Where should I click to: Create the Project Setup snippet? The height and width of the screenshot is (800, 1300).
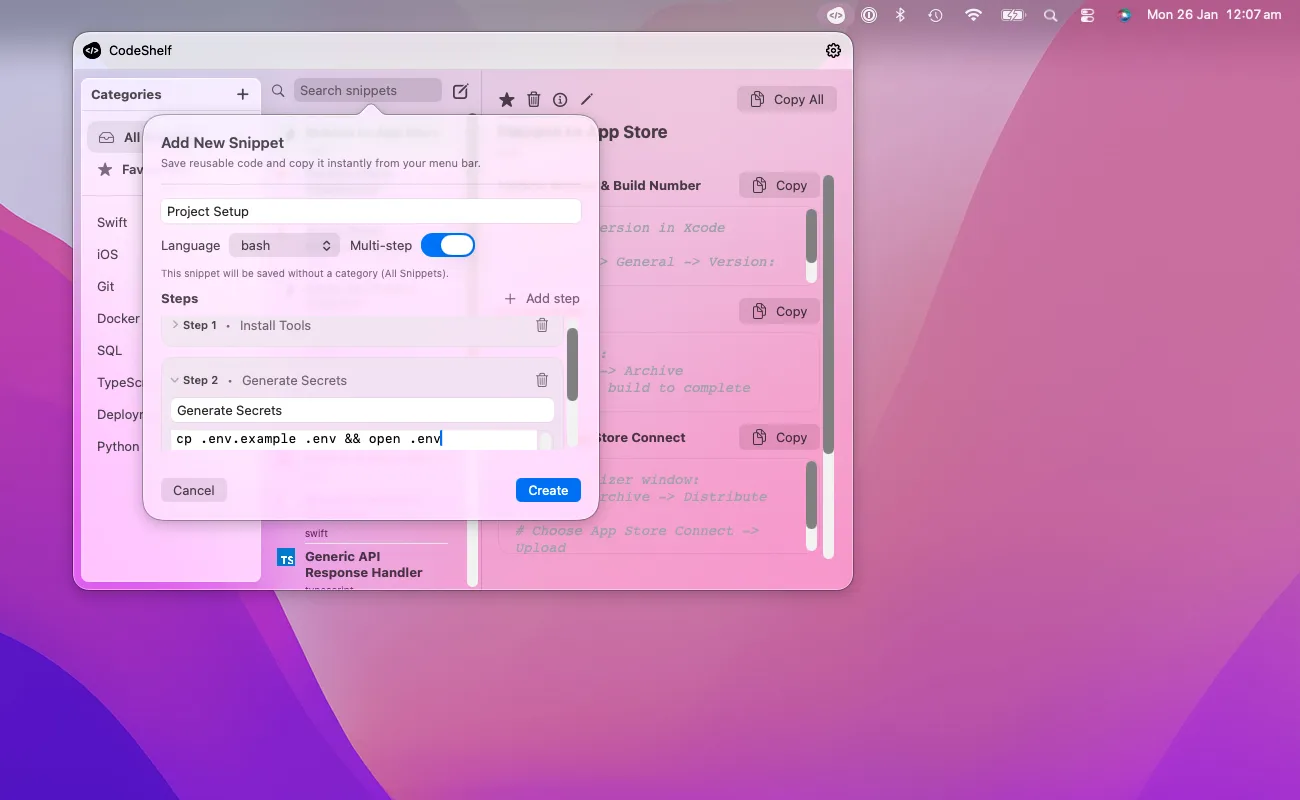[x=548, y=490]
